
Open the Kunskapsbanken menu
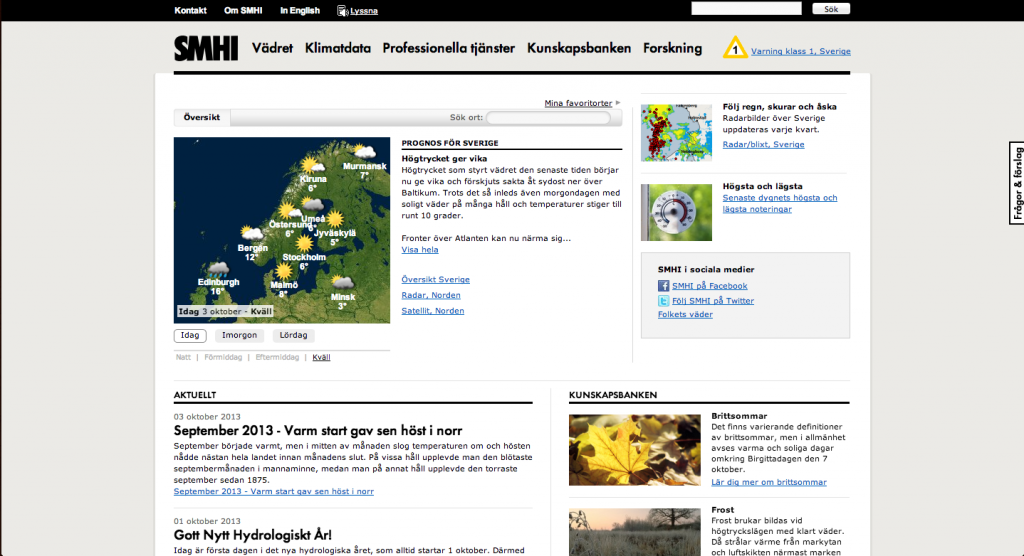tap(579, 48)
